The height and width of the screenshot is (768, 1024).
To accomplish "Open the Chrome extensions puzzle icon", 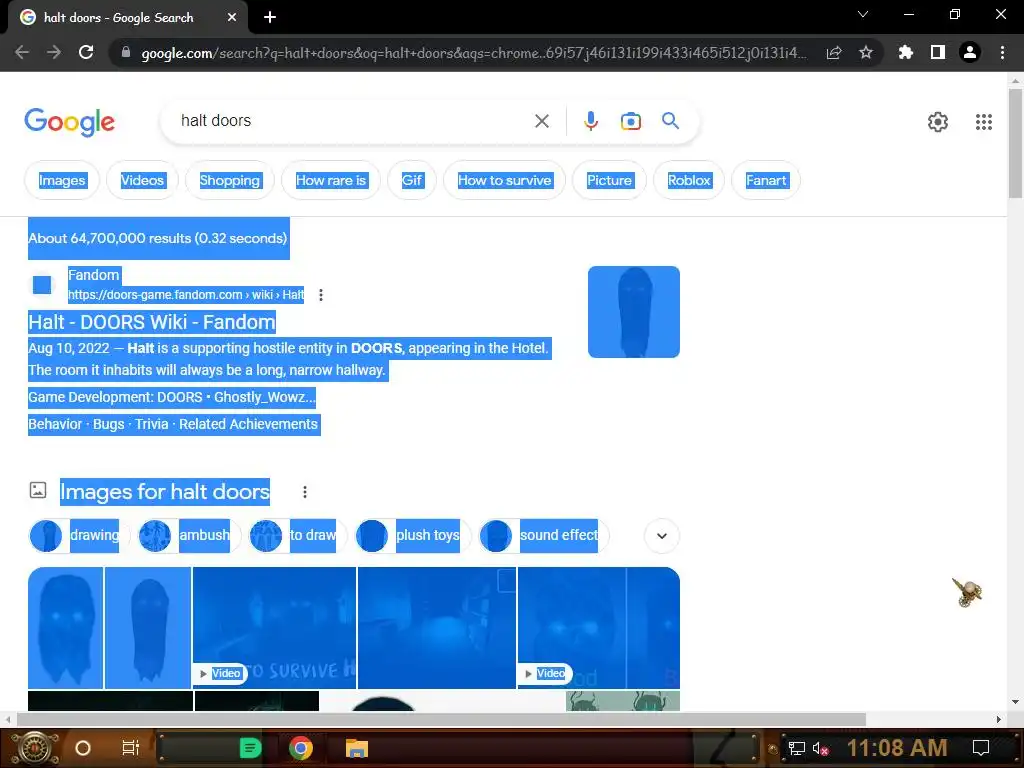I will [x=906, y=52].
